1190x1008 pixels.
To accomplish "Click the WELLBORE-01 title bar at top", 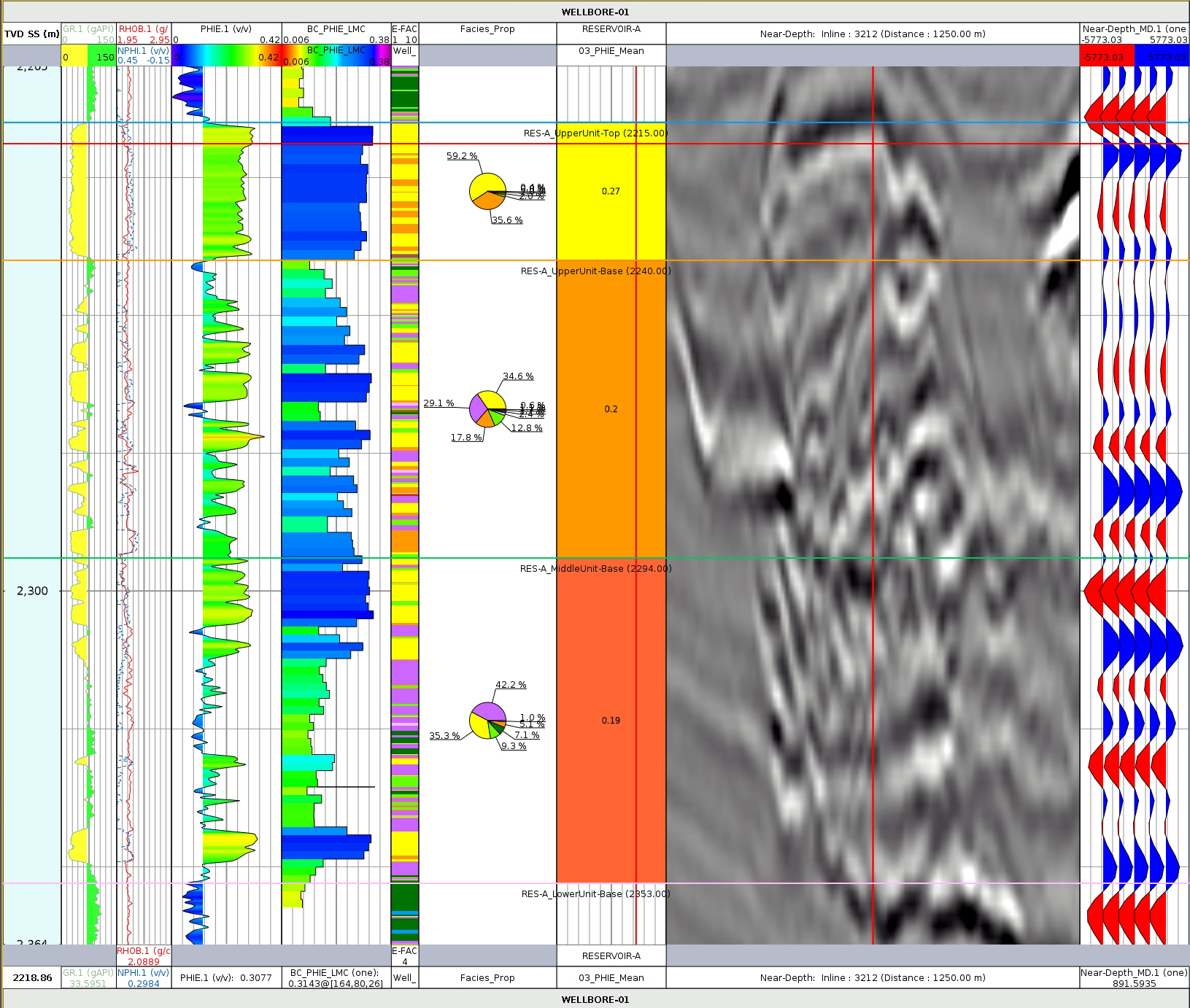I will [x=595, y=12].
